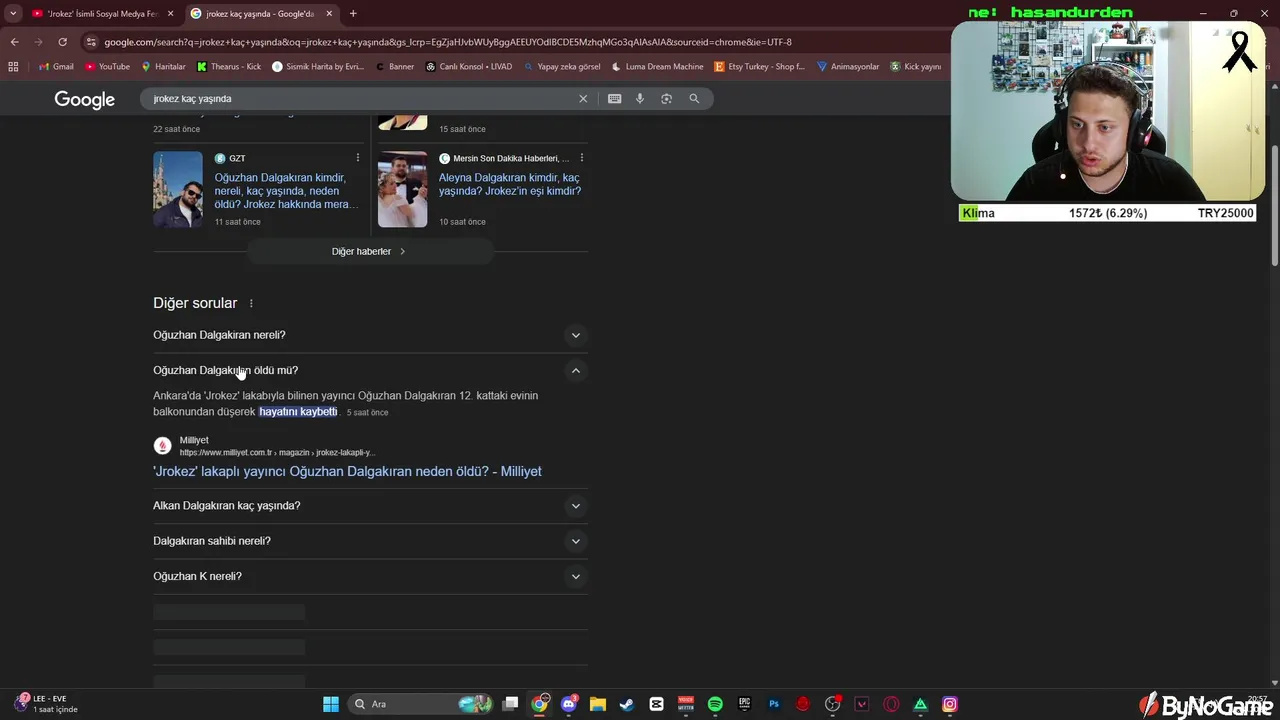Open more options for GZT news card
The image size is (1280, 720).
(357, 158)
